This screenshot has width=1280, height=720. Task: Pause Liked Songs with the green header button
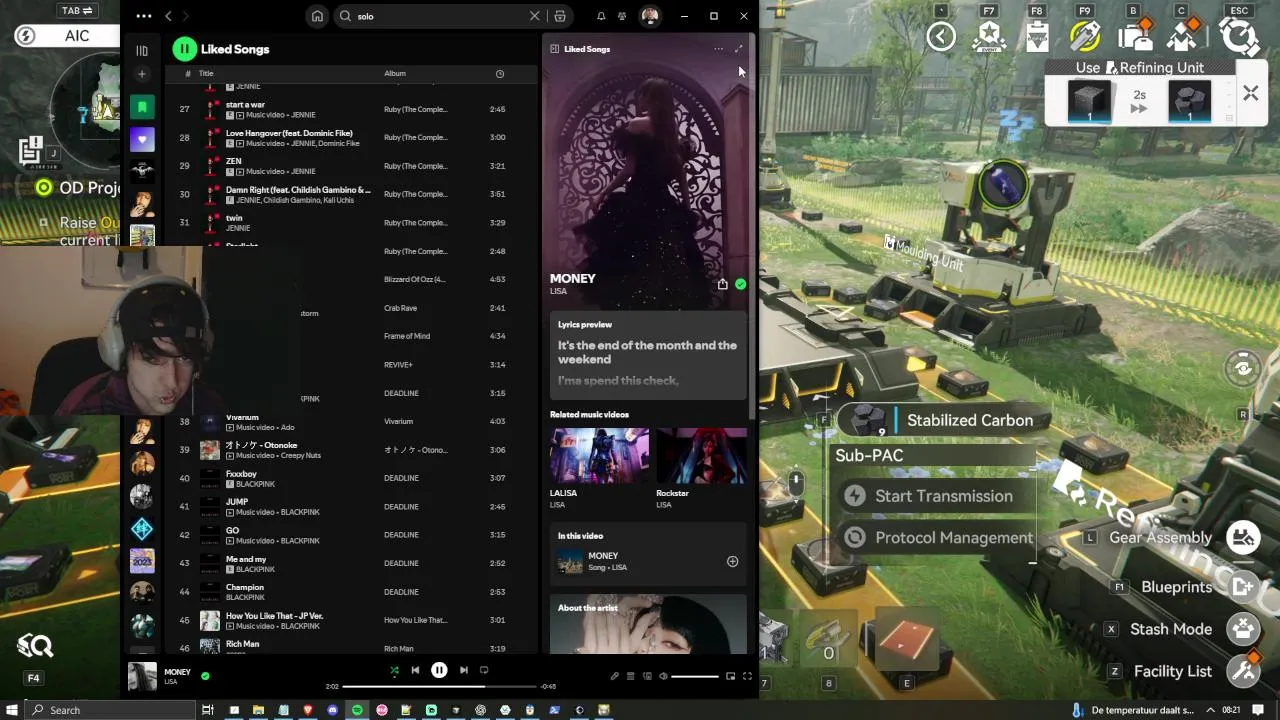point(184,49)
